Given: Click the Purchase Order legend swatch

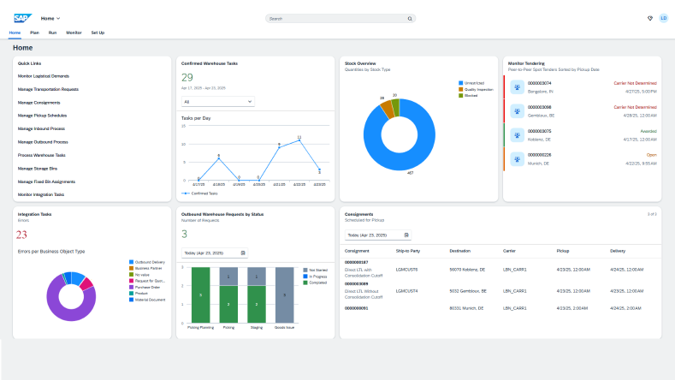Looking at the screenshot, I should (131, 287).
